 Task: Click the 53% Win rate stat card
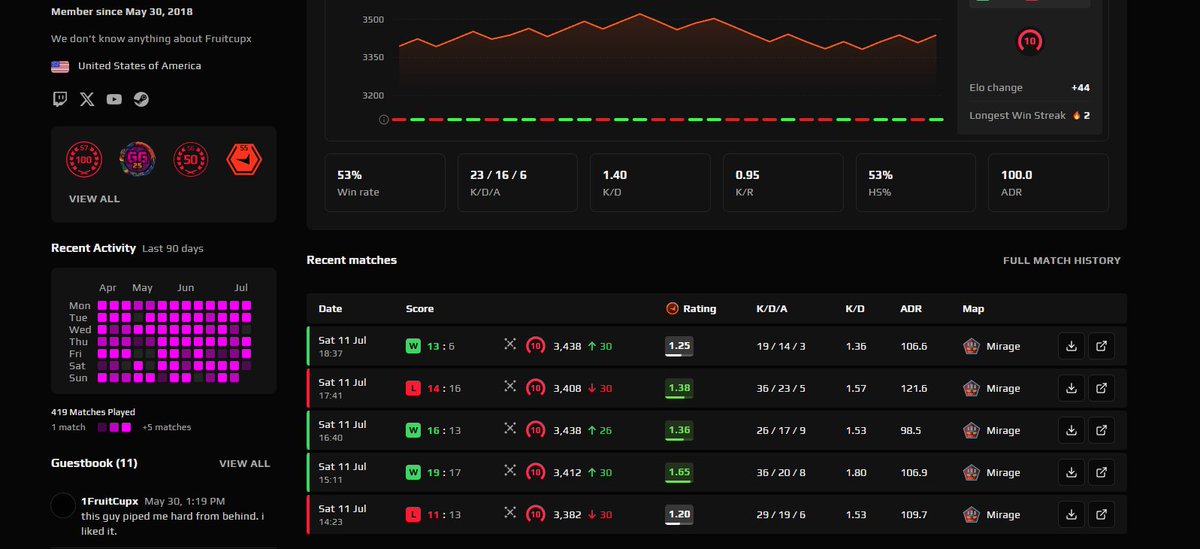tap(385, 183)
